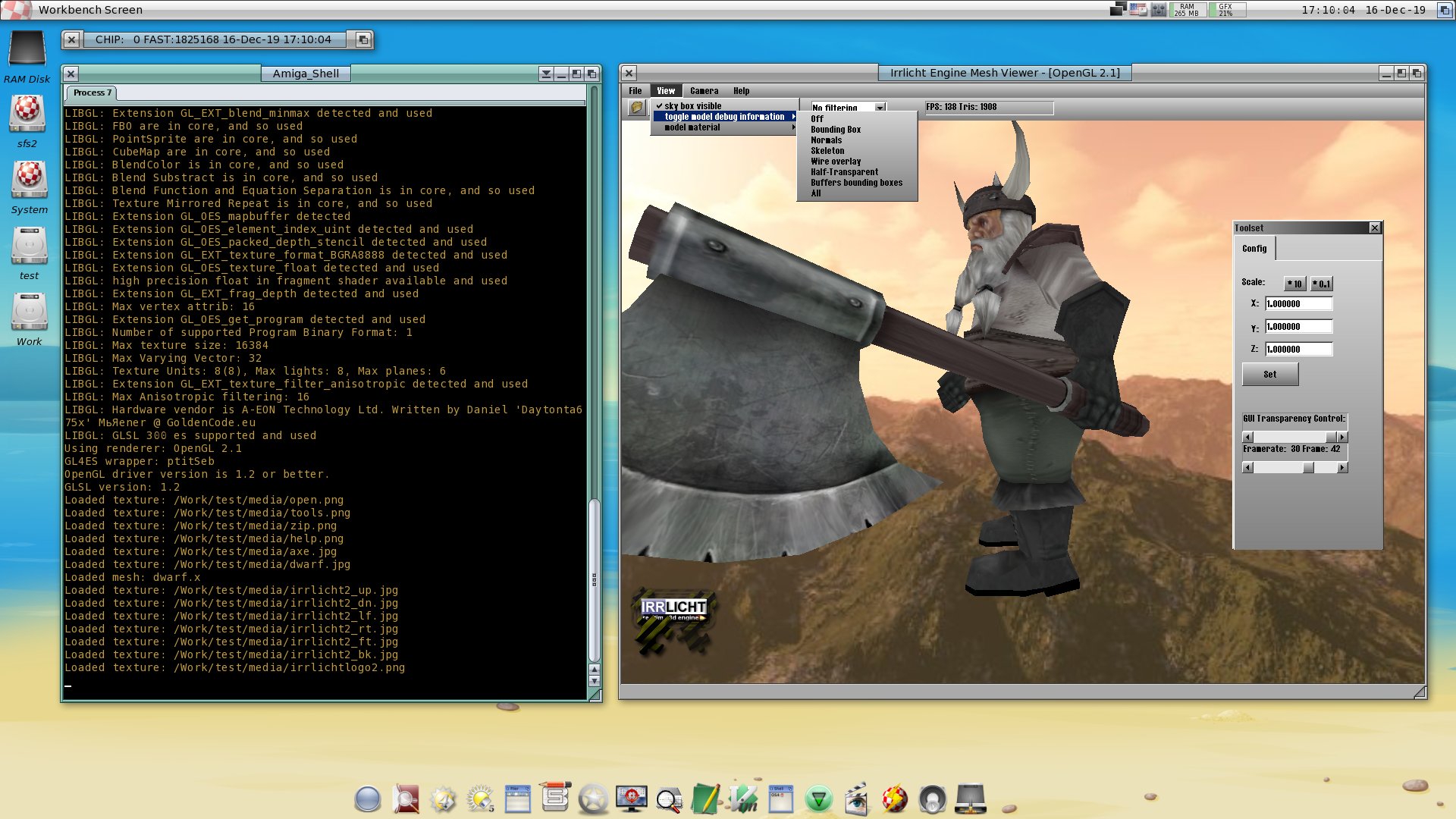Screen dimensions: 1456x819
Task: Click the Y scale input field
Action: [1298, 327]
